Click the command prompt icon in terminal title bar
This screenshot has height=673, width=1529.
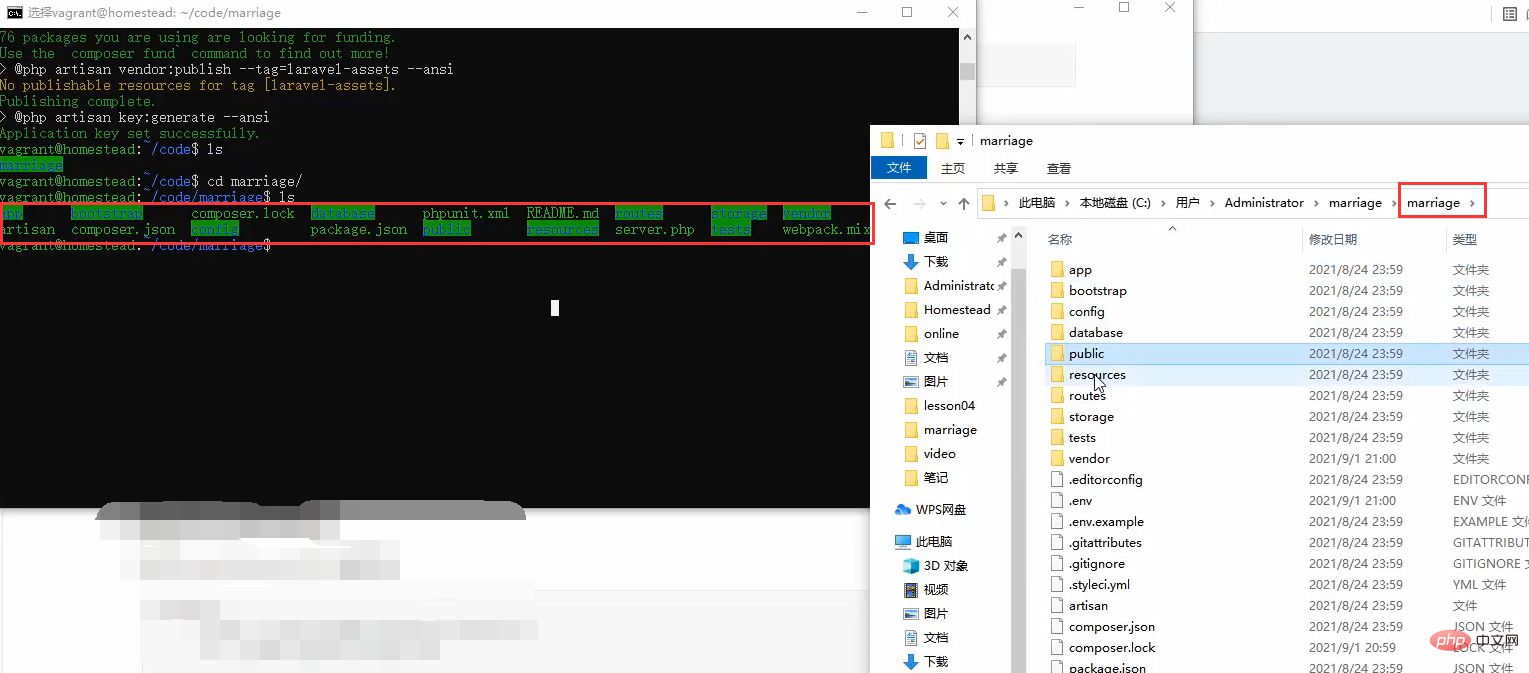click(x=13, y=13)
